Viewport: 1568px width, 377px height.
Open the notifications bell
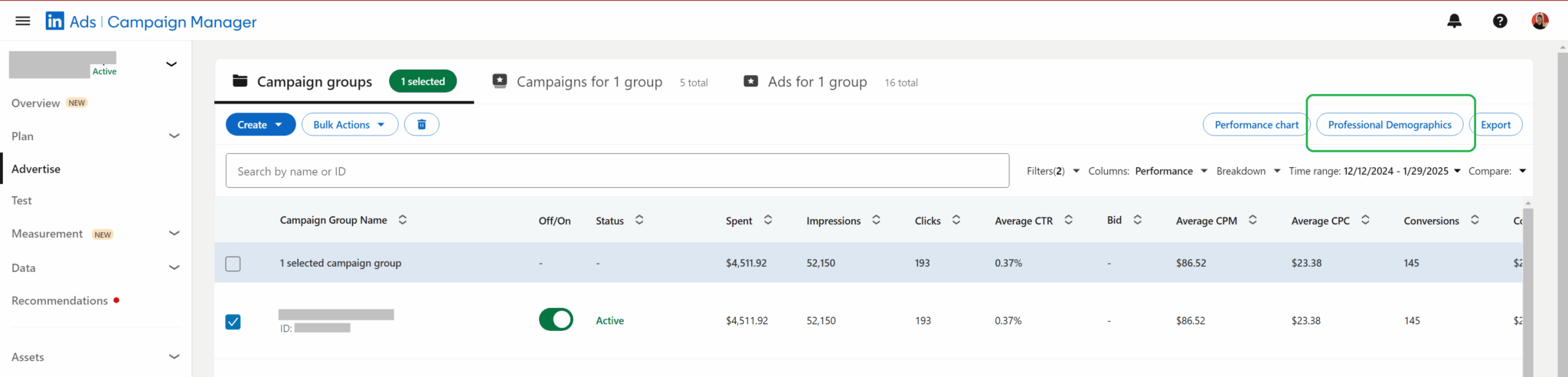click(1455, 21)
